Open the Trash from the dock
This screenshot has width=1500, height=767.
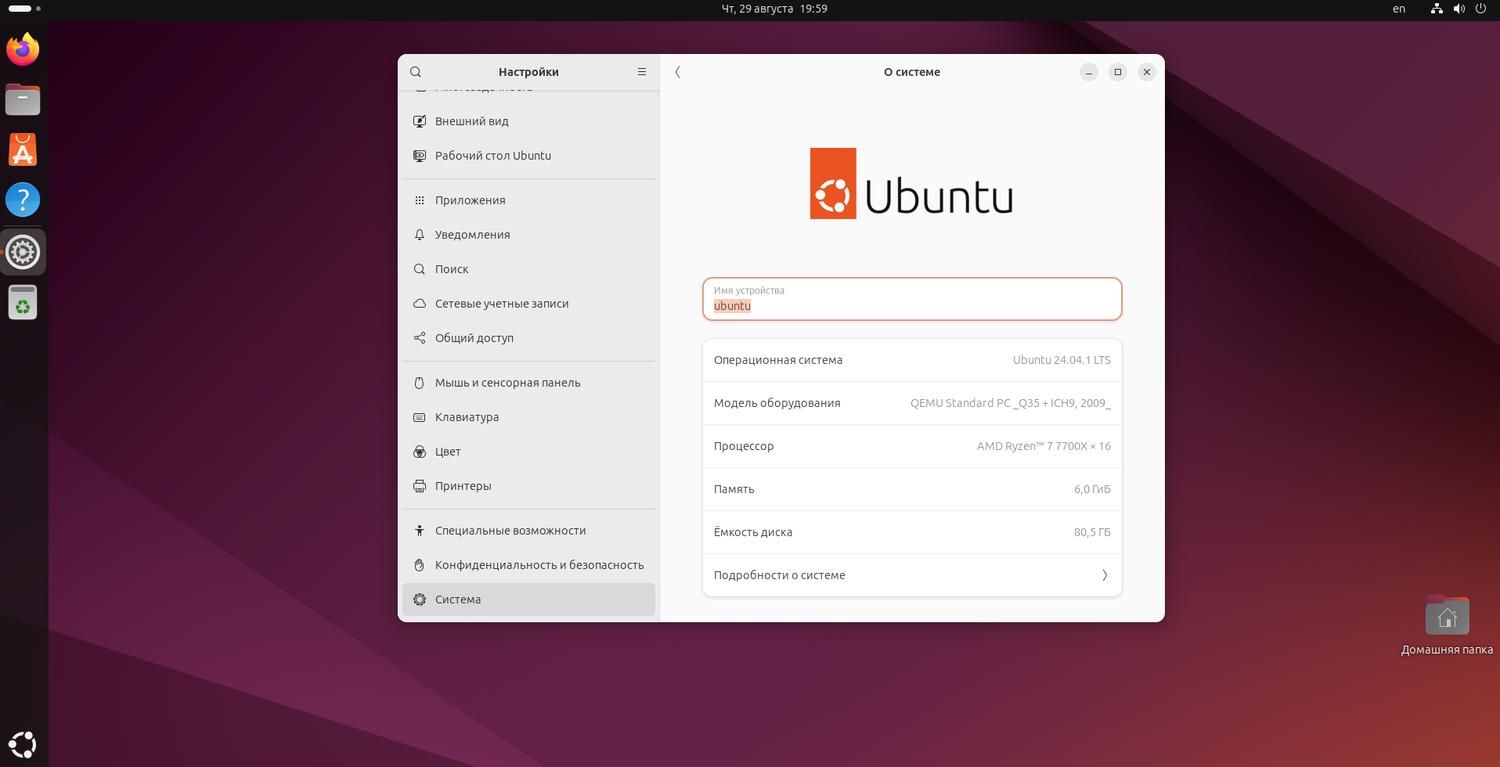22,302
